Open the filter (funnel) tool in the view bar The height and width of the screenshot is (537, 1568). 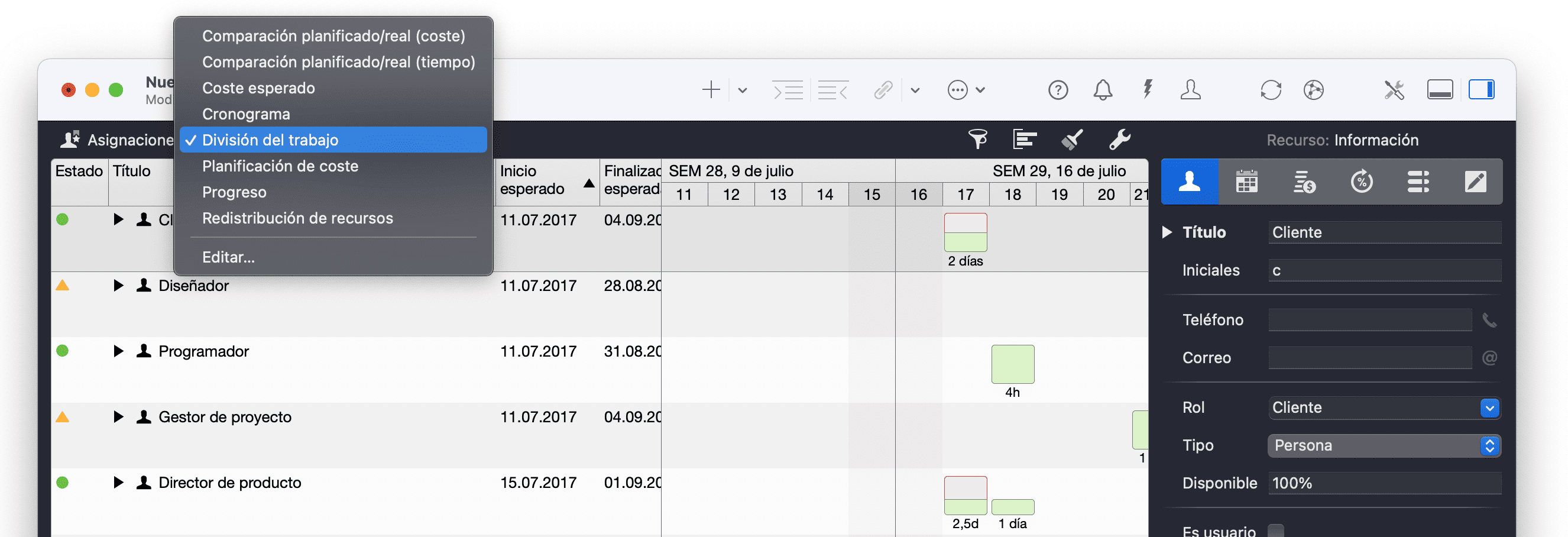[978, 139]
